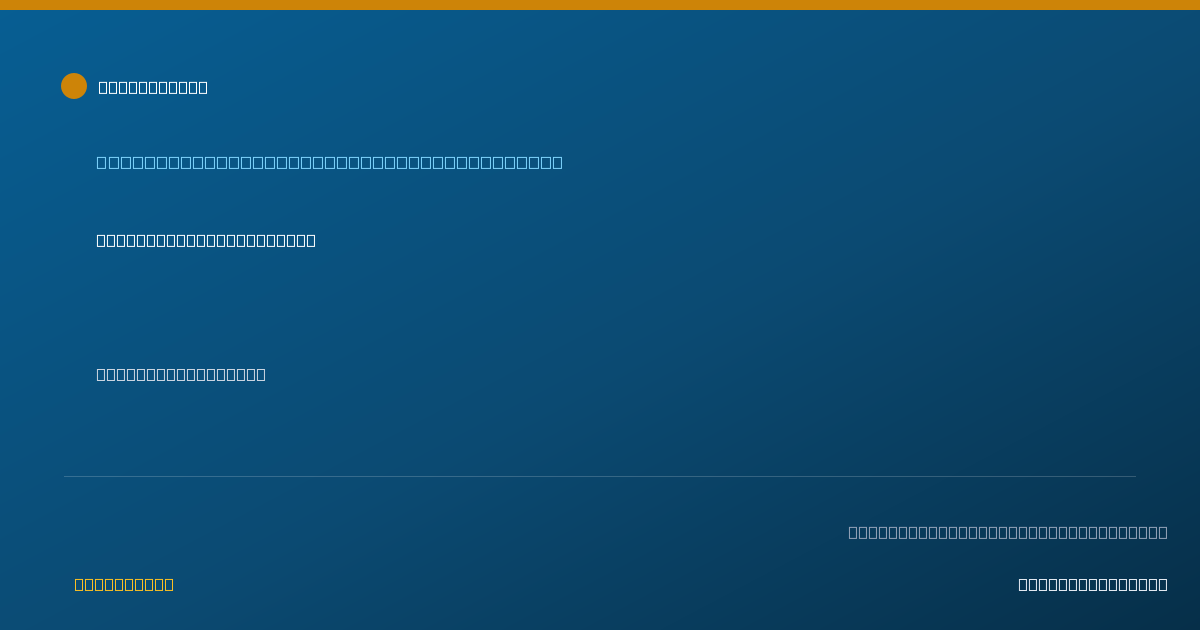Screen dimensions: 1200x630
Task: Click the orange circle icon
Action: 74,86
